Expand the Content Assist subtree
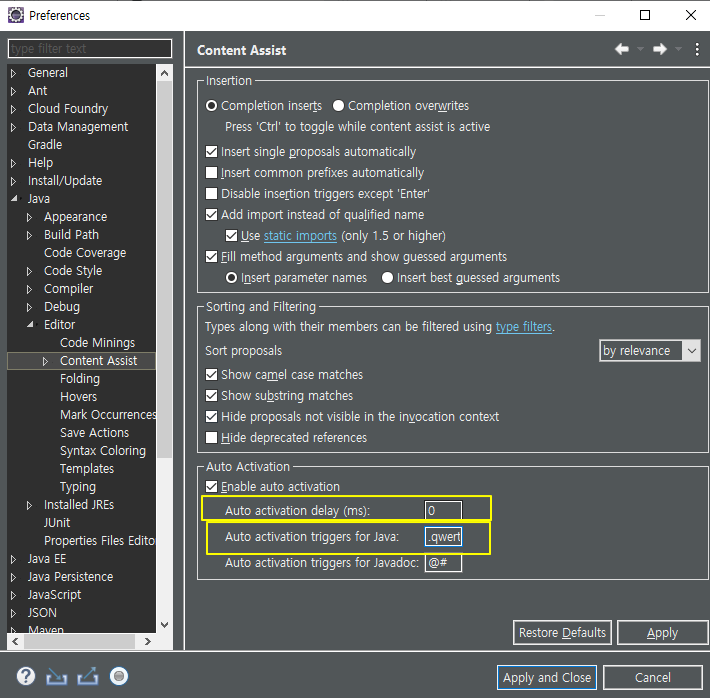 tap(45, 361)
